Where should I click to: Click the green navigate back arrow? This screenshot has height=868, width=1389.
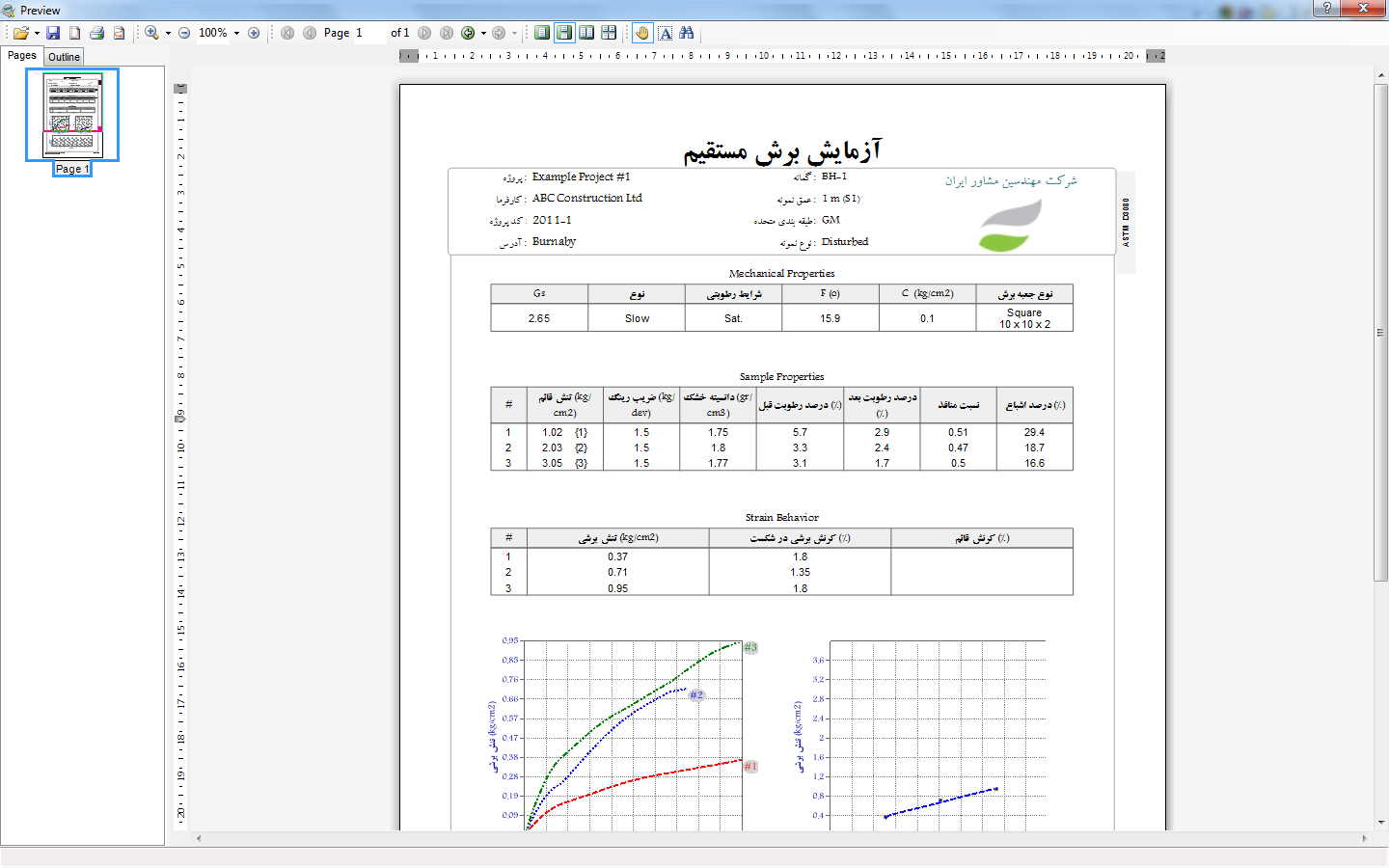468,33
